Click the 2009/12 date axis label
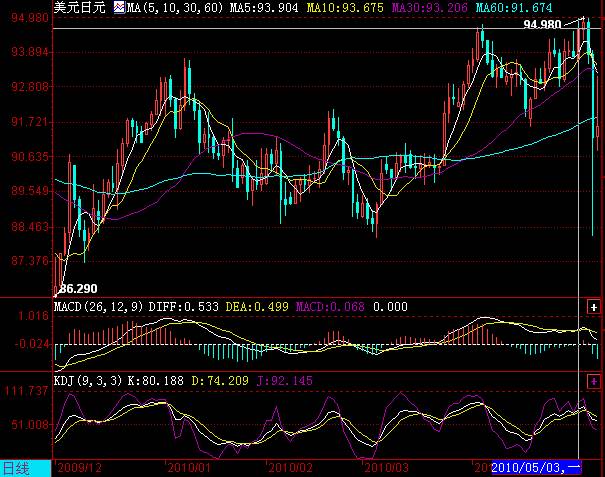Image resolution: width=605 pixels, height=477 pixels. coord(80,468)
